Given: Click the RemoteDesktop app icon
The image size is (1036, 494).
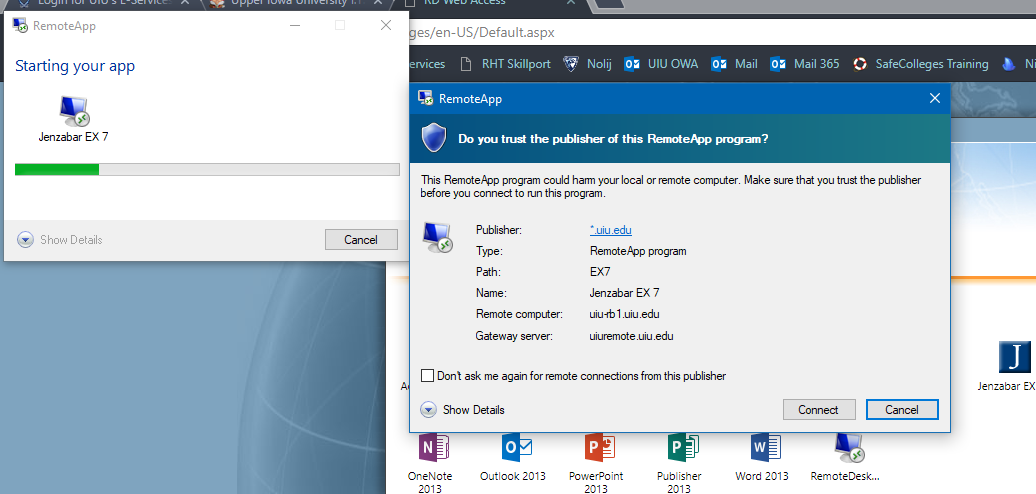Looking at the screenshot, I should (x=846, y=448).
